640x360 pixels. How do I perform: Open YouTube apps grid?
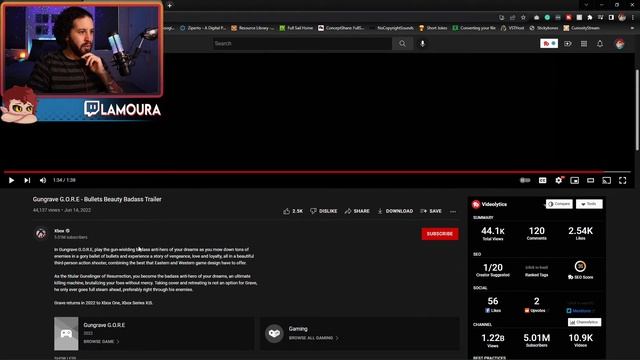click(584, 43)
